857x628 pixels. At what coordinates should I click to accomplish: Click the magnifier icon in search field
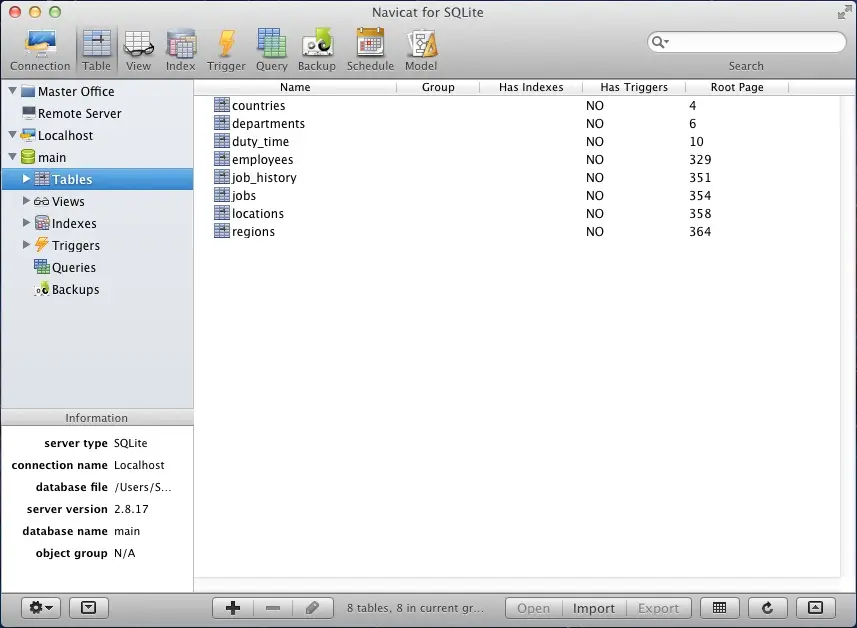659,42
